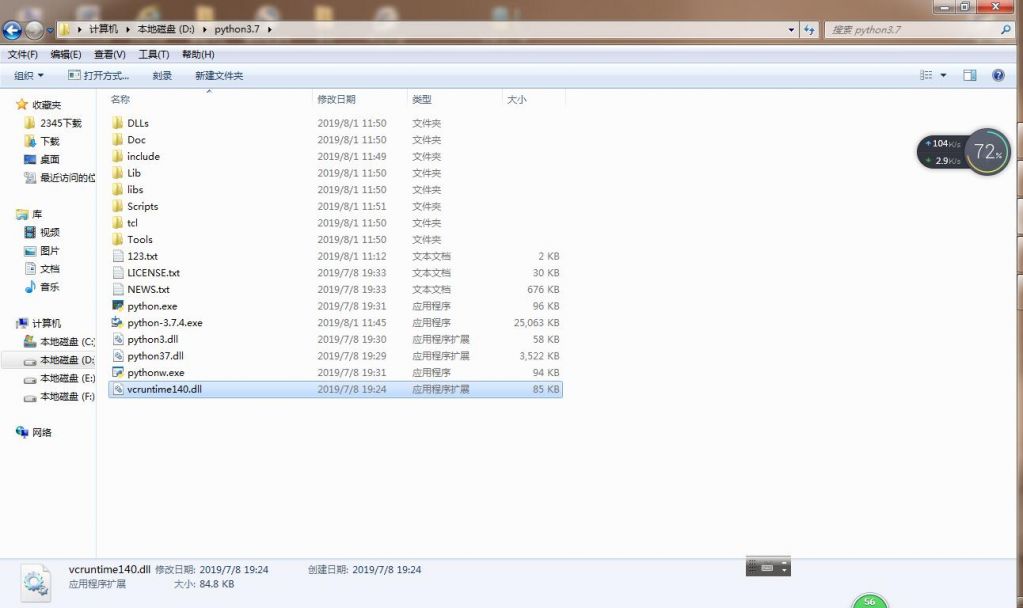Screen dimensions: 1023x608
Task: Click the python.exe file icon
Action: pos(118,306)
